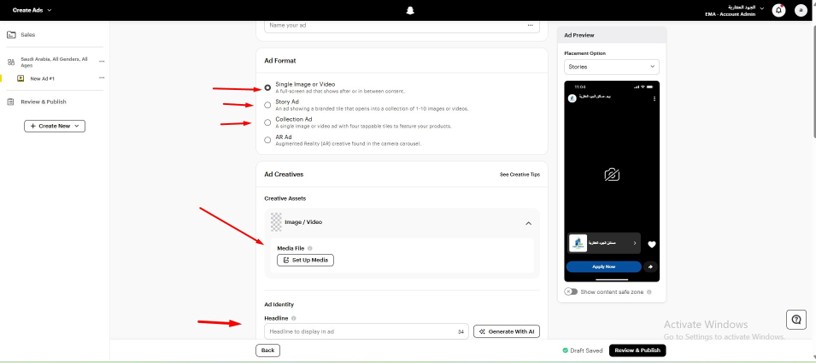Click the Headline info icon
Screen dimensions: 816x363
pos(294,318)
